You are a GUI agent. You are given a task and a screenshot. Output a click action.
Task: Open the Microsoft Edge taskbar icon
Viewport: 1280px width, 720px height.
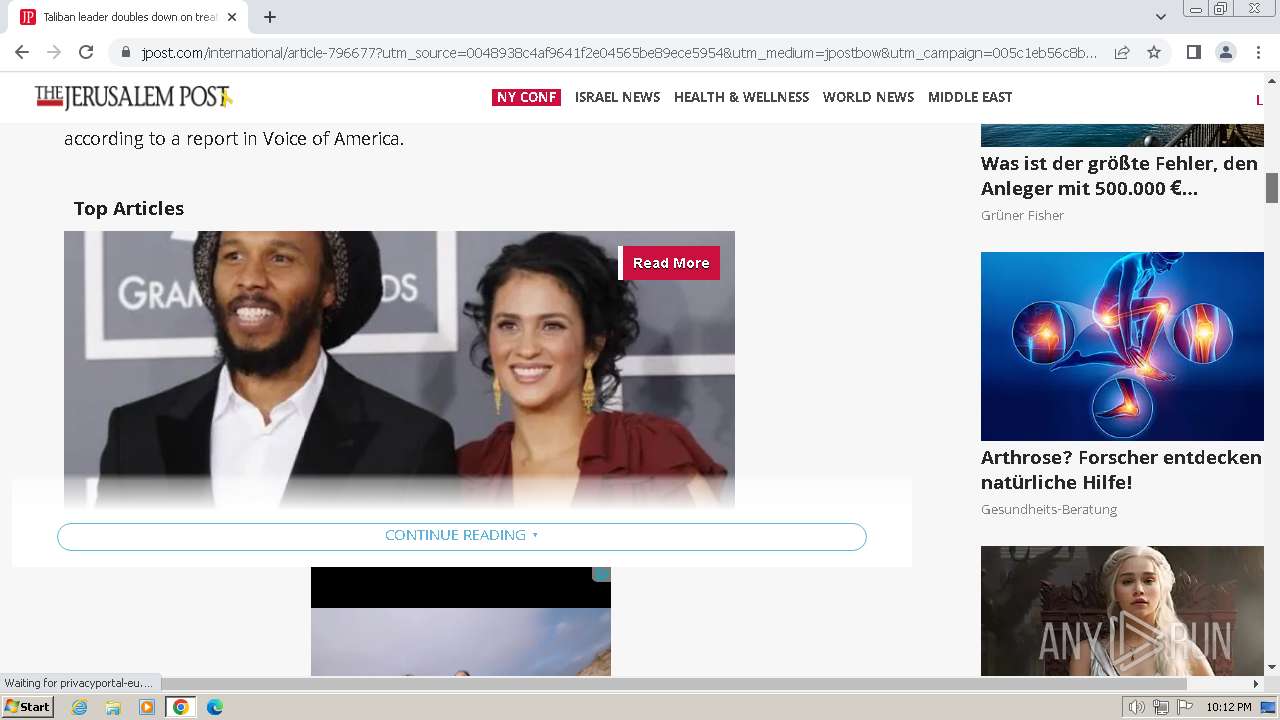(x=215, y=707)
